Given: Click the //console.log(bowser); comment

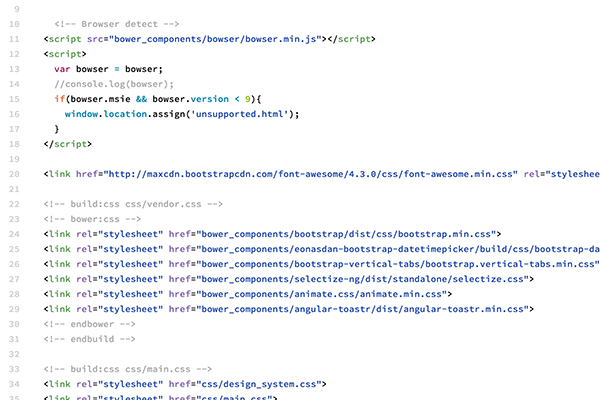Looking at the screenshot, I should coord(114,84).
